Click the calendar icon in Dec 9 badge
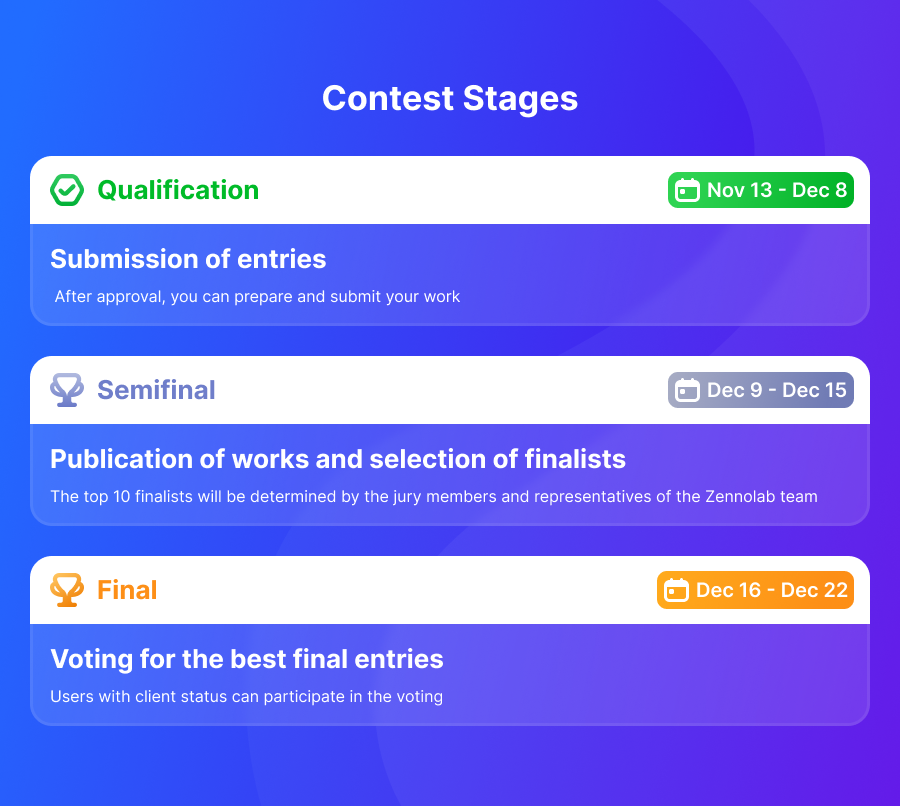 [x=687, y=390]
